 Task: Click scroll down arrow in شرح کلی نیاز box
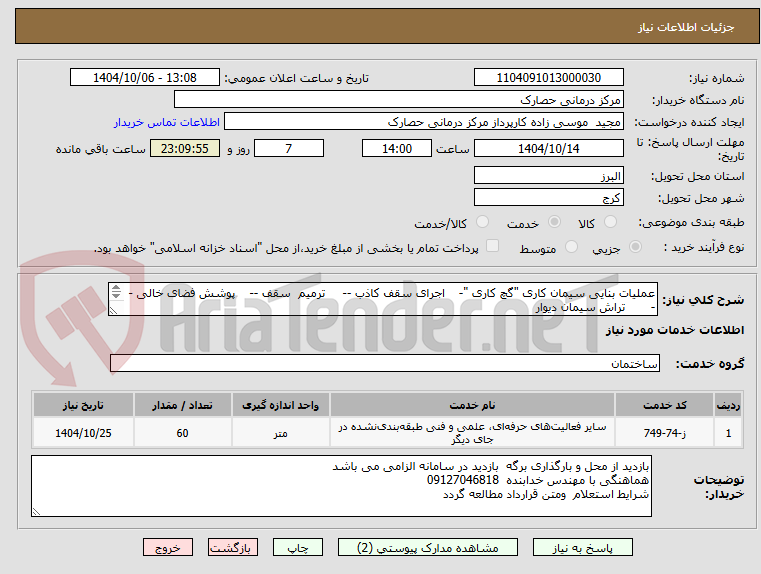tap(116, 295)
